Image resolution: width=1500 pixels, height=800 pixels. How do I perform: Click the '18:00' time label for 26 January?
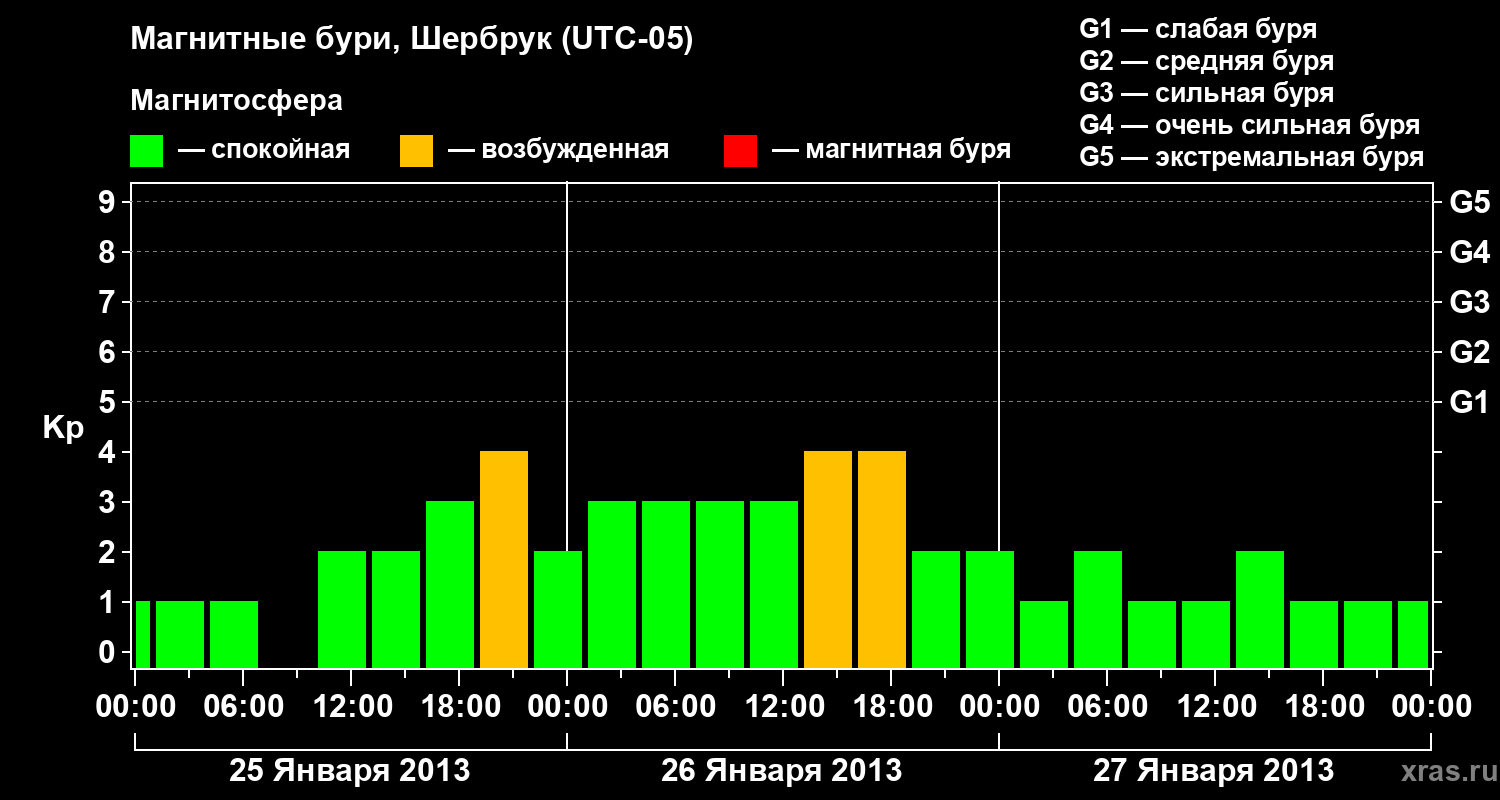(891, 706)
